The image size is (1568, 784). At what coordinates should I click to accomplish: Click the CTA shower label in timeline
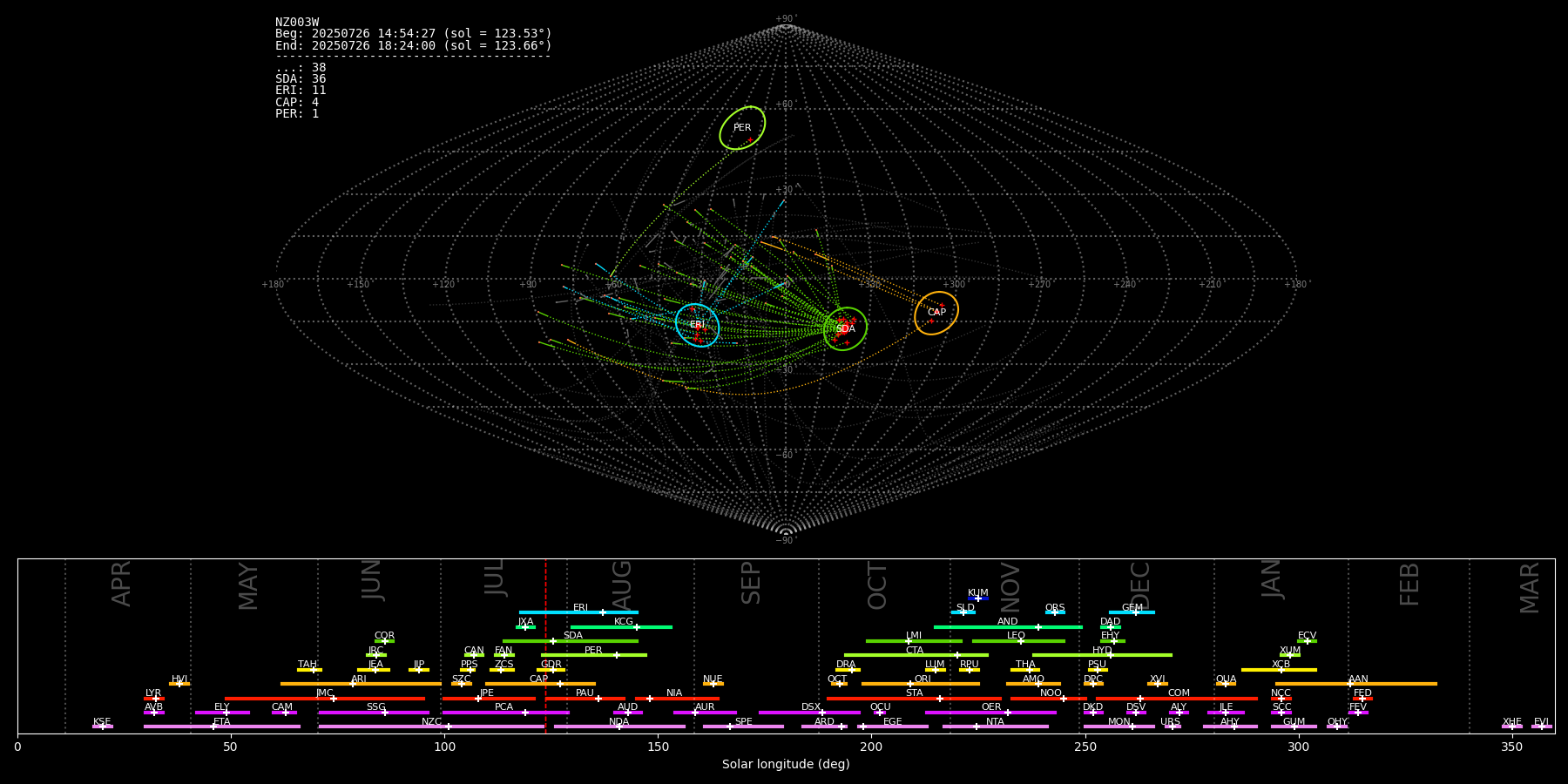click(x=915, y=651)
